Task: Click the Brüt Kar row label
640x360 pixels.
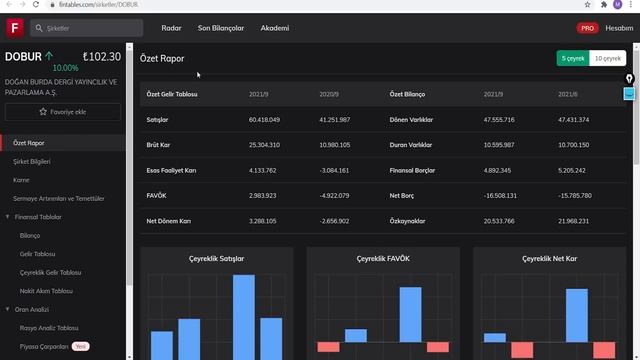Action: coord(158,145)
